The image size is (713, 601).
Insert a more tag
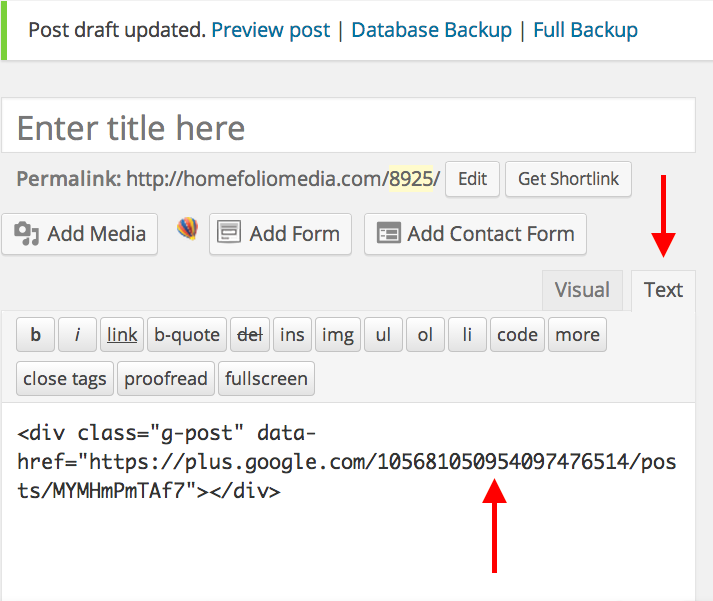tap(577, 335)
